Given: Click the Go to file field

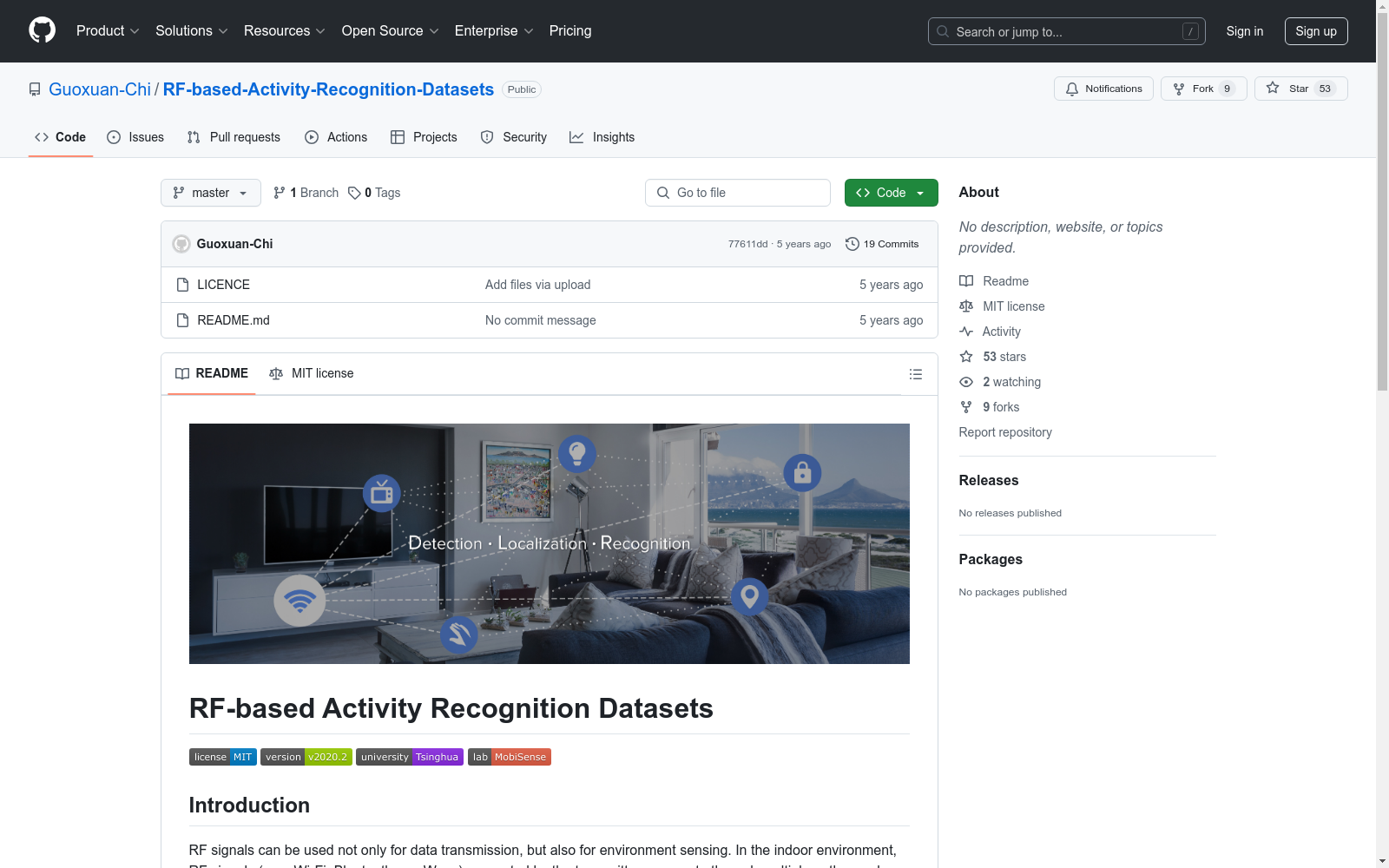Looking at the screenshot, I should click(x=738, y=193).
